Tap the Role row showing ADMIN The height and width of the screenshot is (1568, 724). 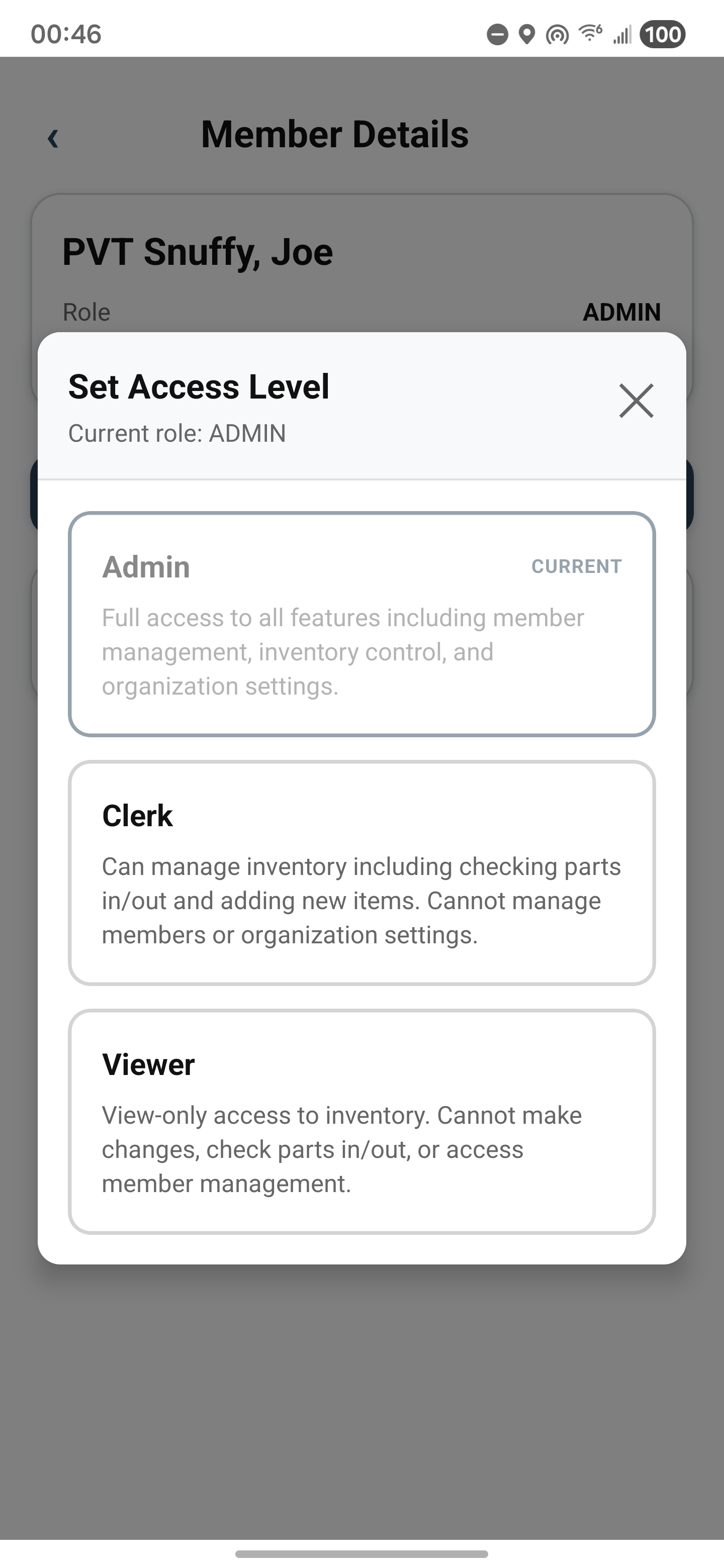(x=361, y=312)
